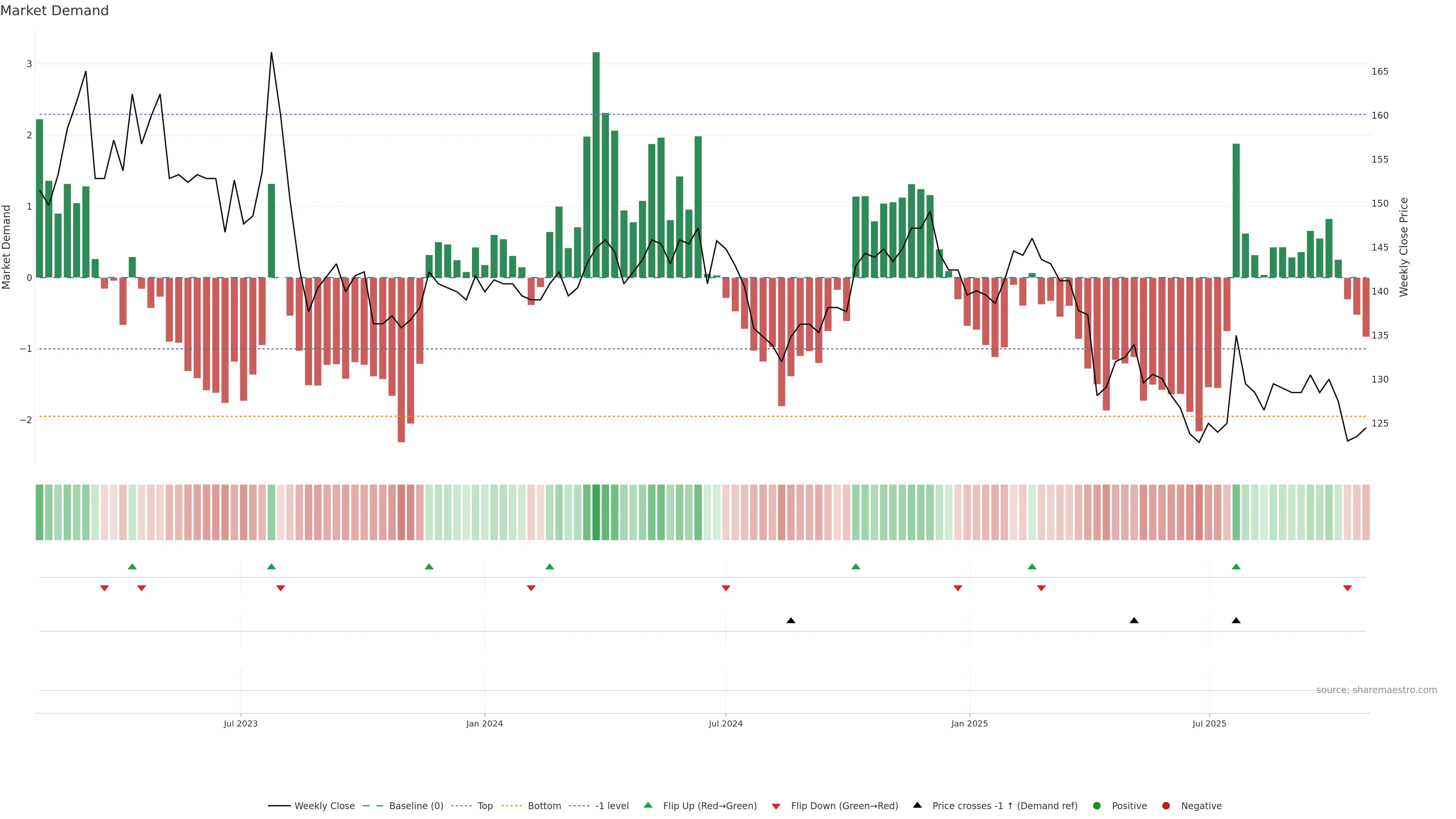Click red Flip Down legend triangle
1456x819 pixels.
(776, 806)
